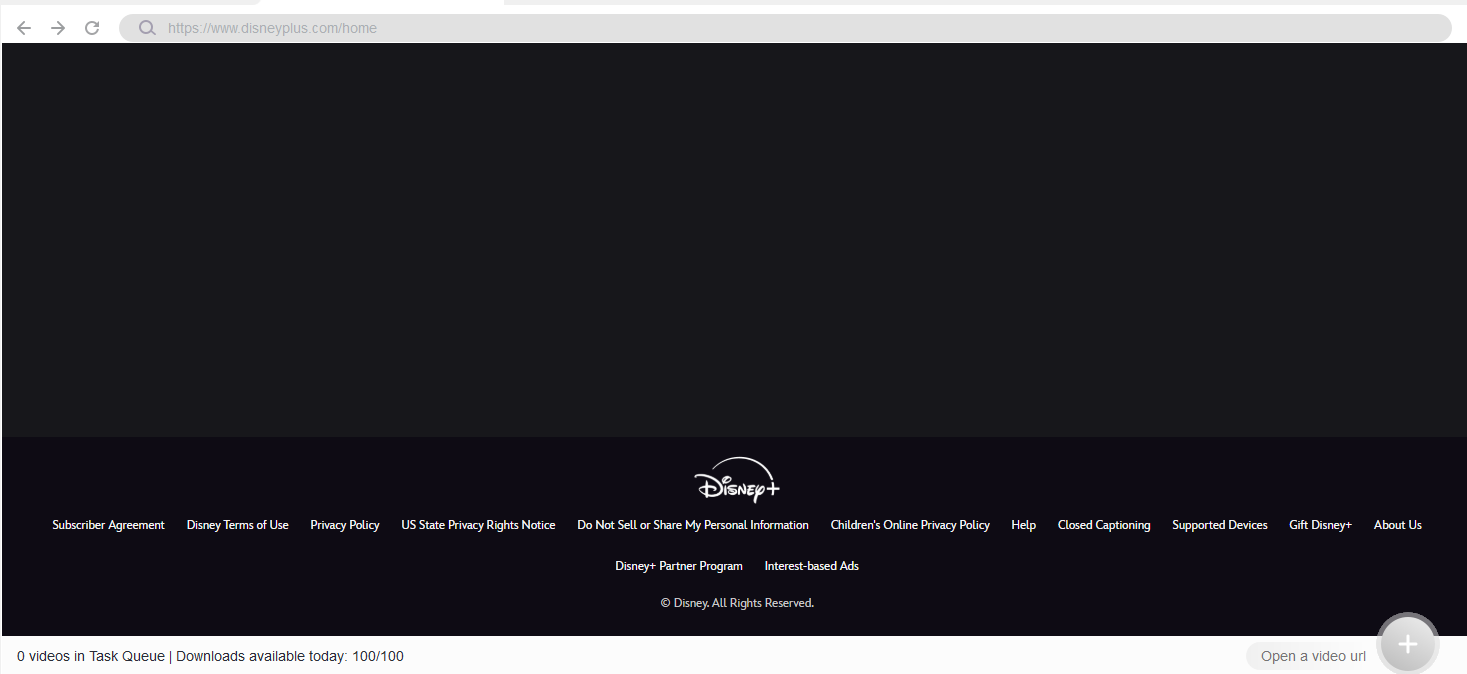Open the Privacy Policy link
Image resolution: width=1467 pixels, height=674 pixels.
pos(345,525)
